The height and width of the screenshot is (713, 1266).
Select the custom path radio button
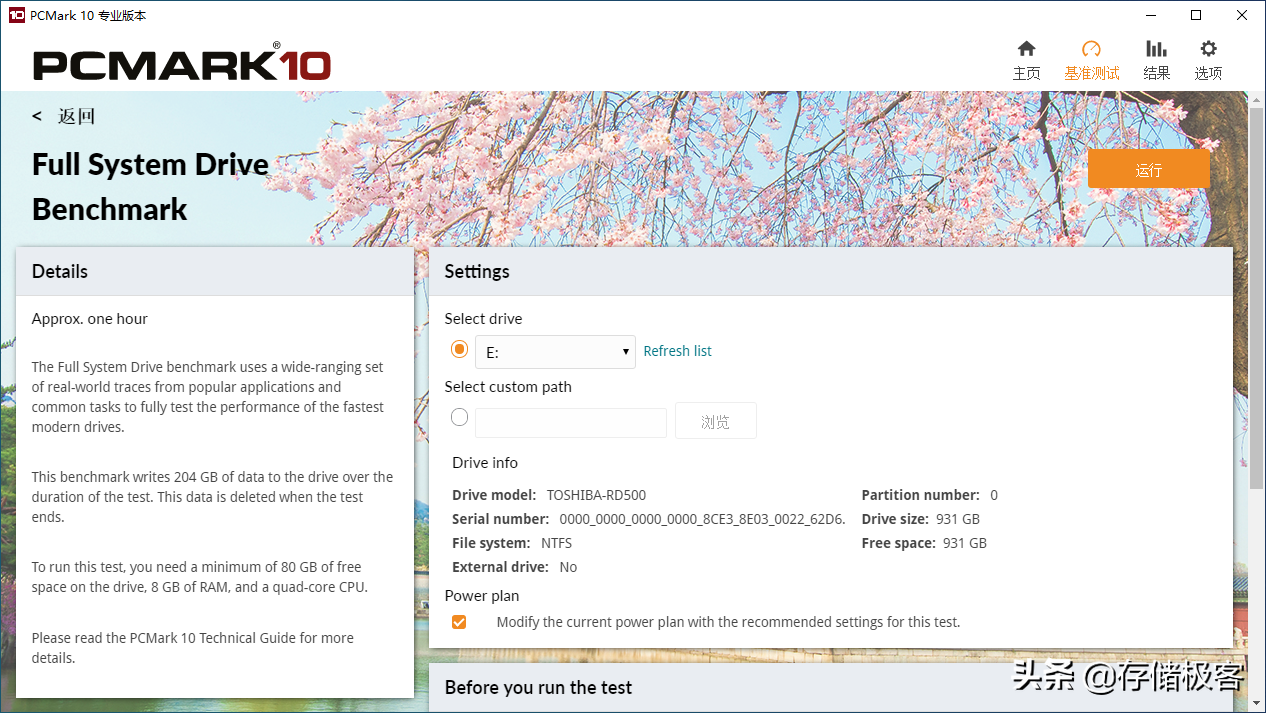coord(459,417)
